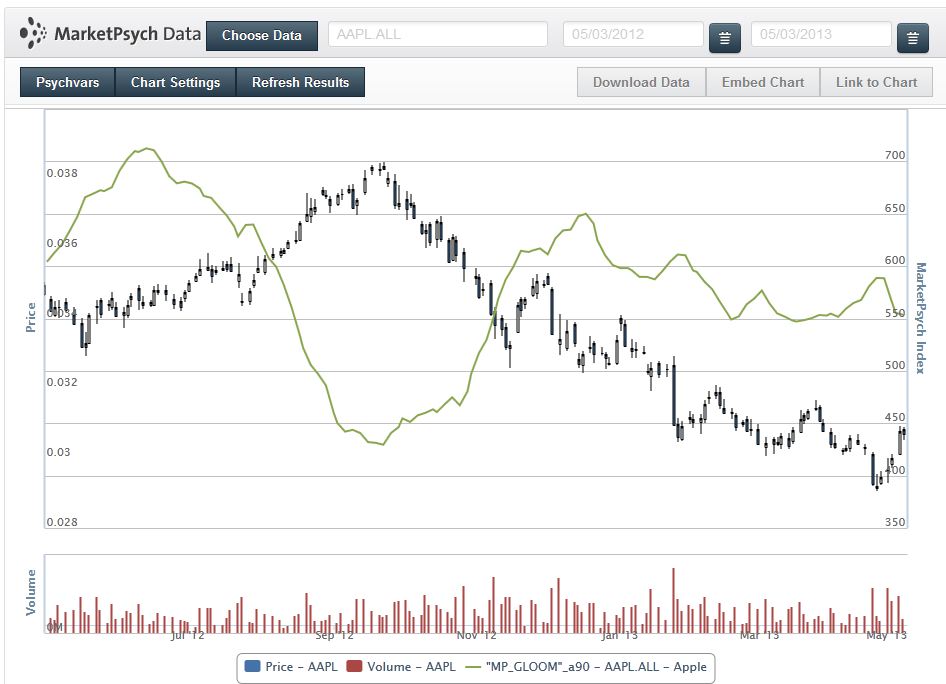Click the 05/03/2012 start date field
Viewport: 946px width, 684px height.
point(633,34)
